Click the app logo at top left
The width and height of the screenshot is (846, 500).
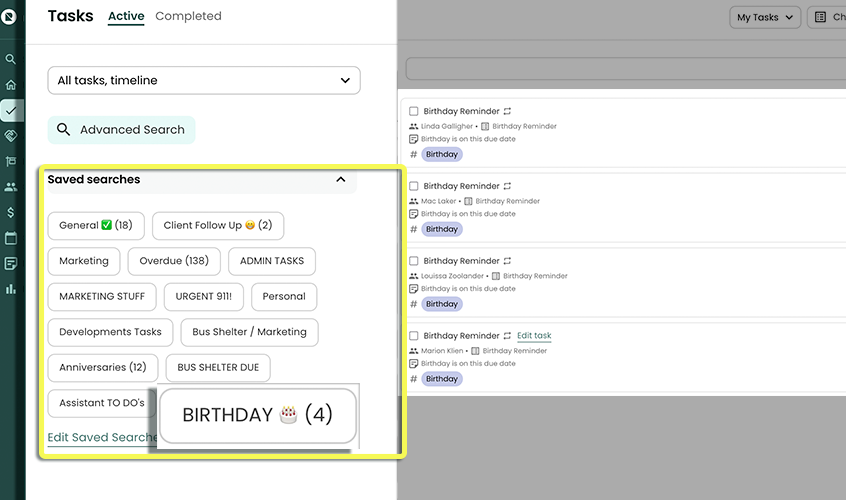[x=11, y=17]
